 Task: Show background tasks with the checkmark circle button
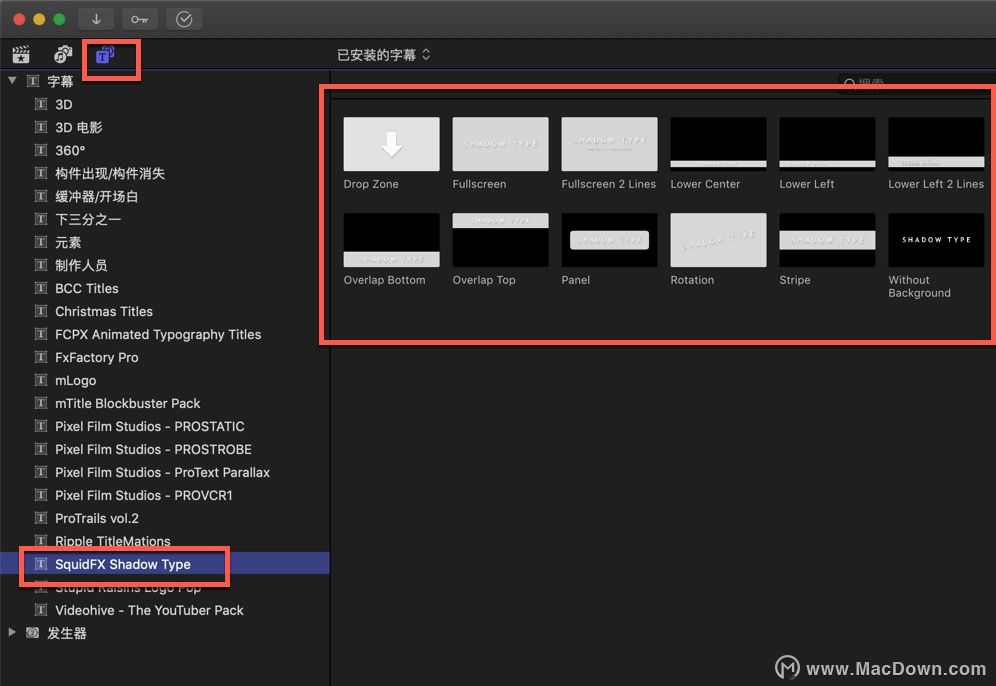(x=184, y=19)
